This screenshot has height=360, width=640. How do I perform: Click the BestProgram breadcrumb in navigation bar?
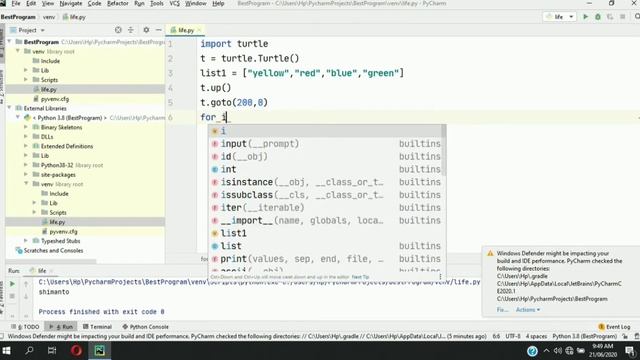[x=18, y=17]
